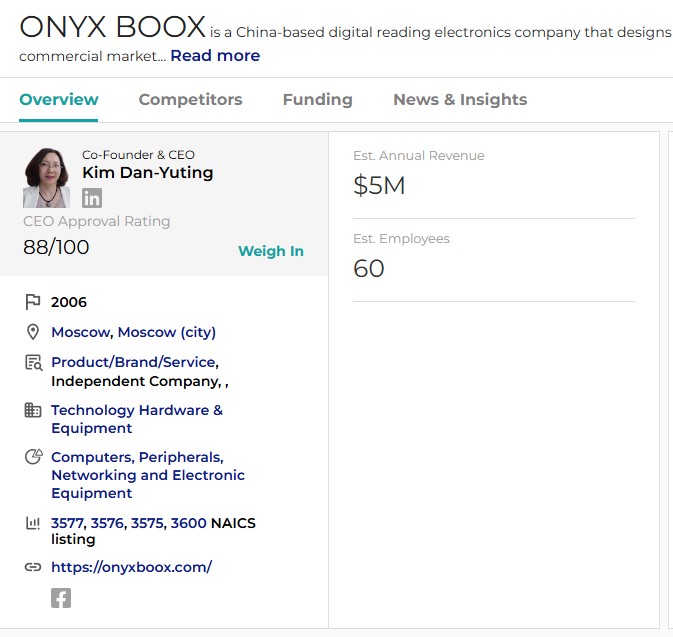This screenshot has width=673, height=637.
Task: Open the company's Facebook page icon
Action: point(61,598)
